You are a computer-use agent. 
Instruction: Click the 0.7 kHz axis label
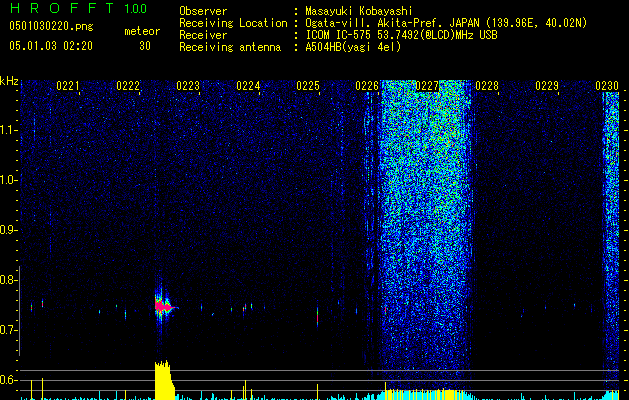tap(9, 330)
